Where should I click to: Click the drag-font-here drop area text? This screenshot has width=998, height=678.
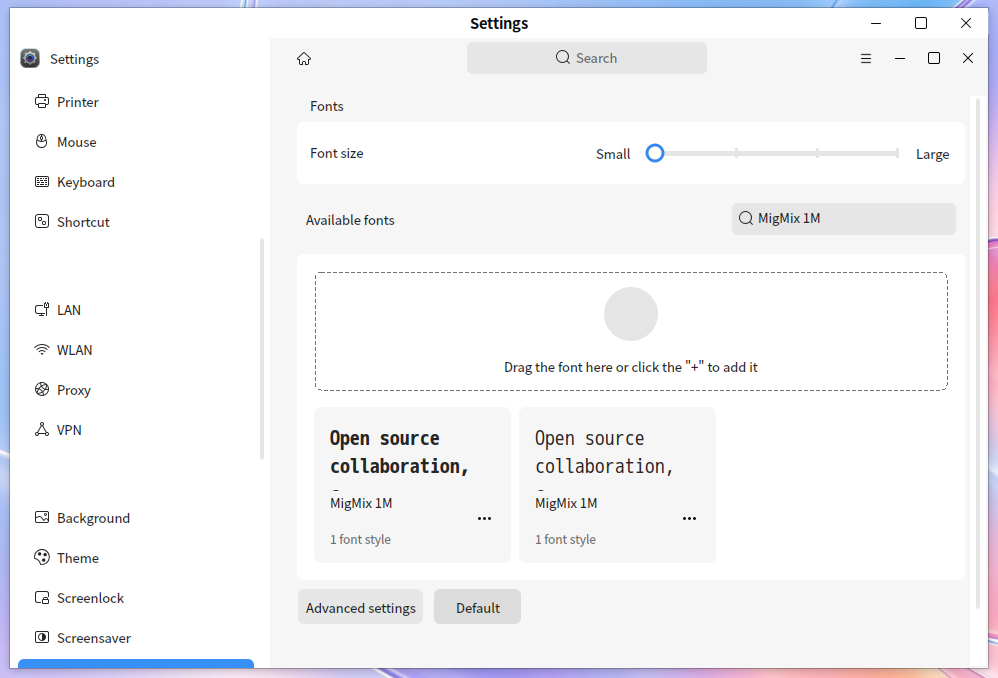coord(631,367)
